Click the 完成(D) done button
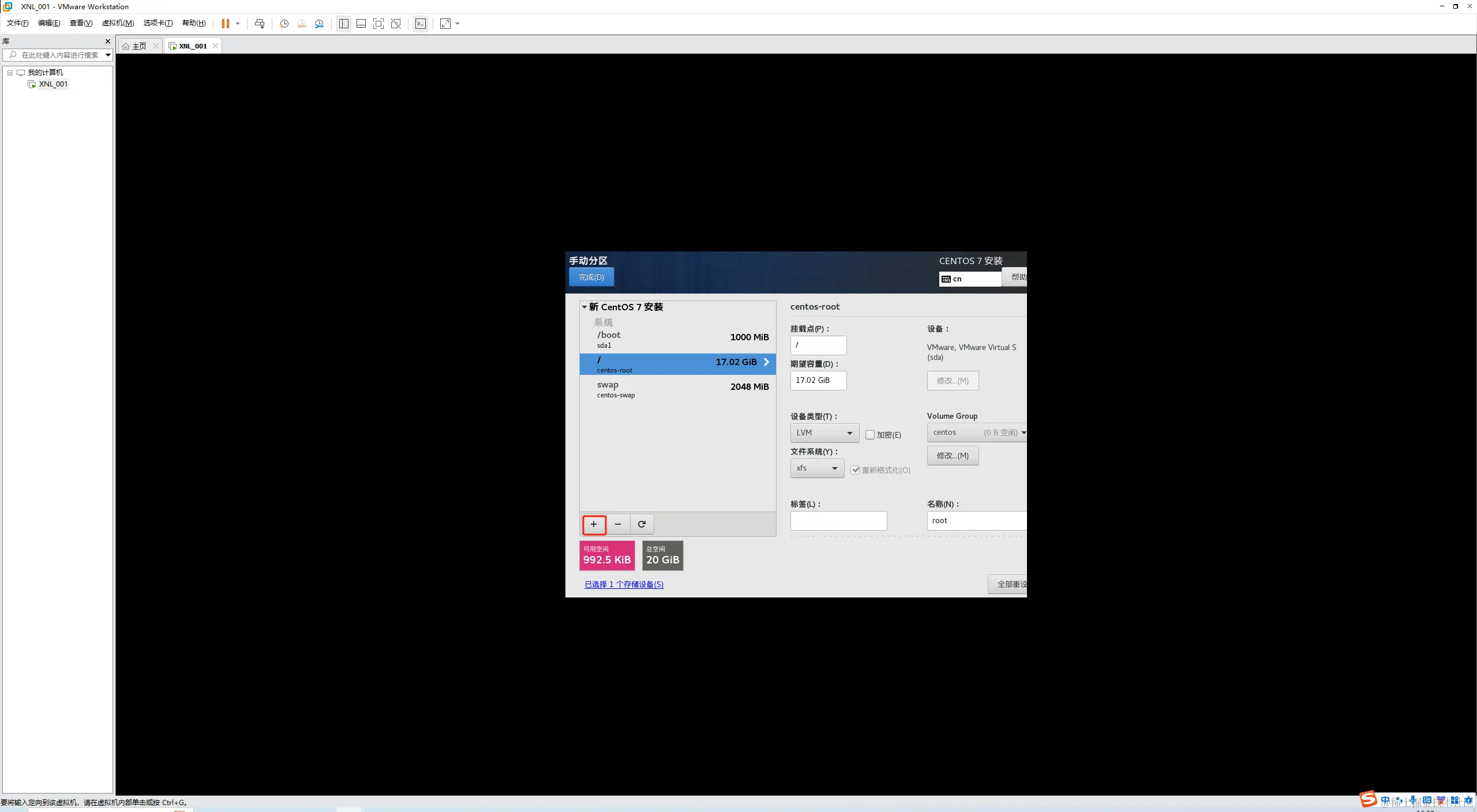This screenshot has width=1477, height=812. click(x=591, y=277)
